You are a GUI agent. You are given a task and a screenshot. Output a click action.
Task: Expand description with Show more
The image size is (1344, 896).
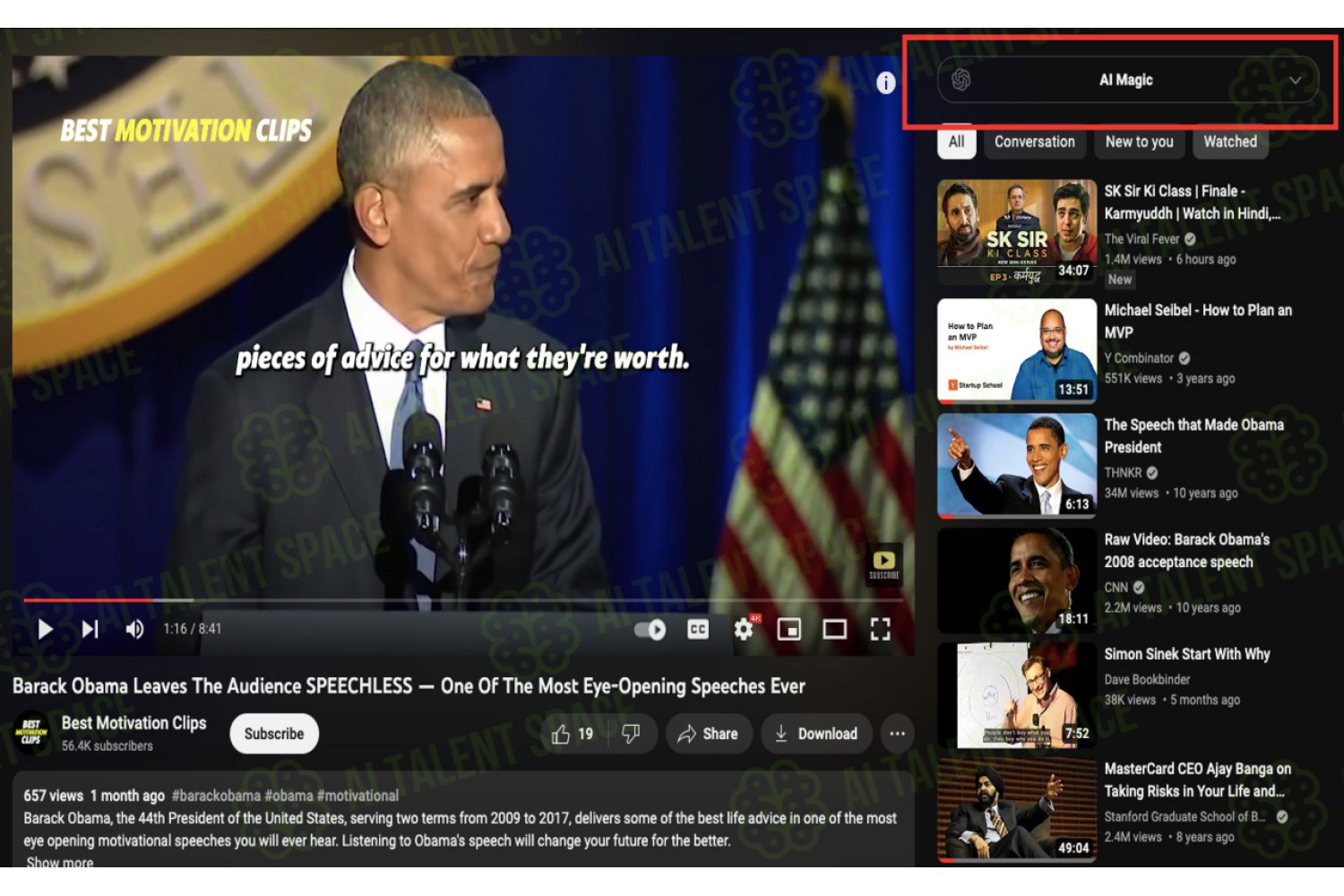pyautogui.click(x=60, y=863)
